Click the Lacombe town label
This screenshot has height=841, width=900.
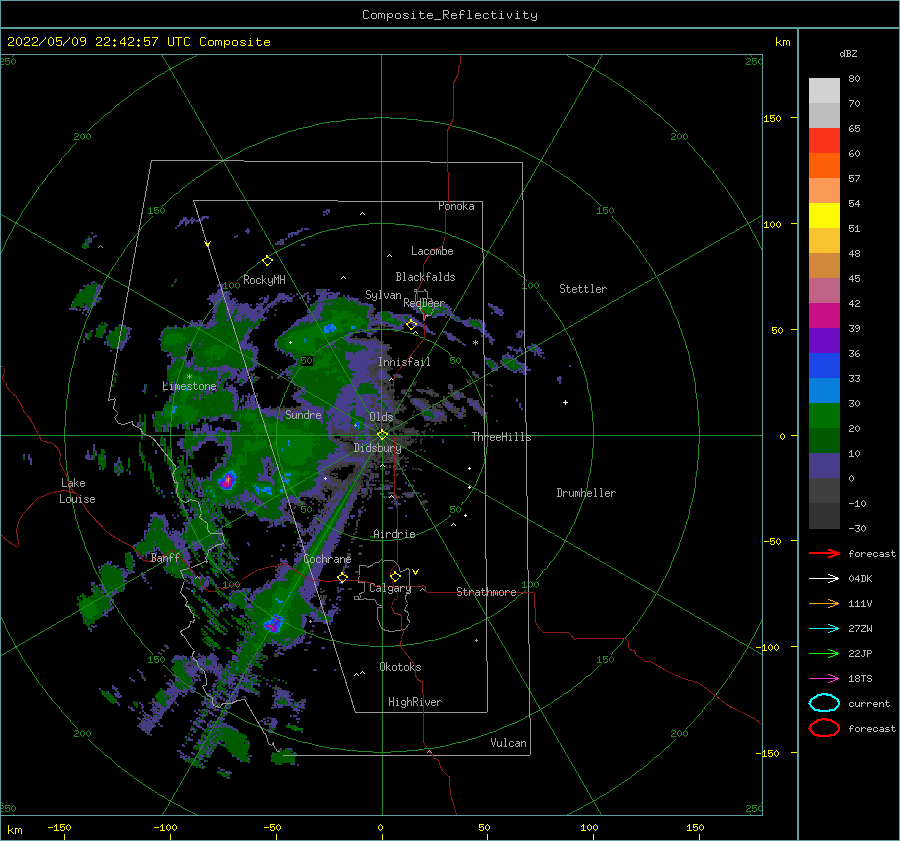pyautogui.click(x=432, y=251)
